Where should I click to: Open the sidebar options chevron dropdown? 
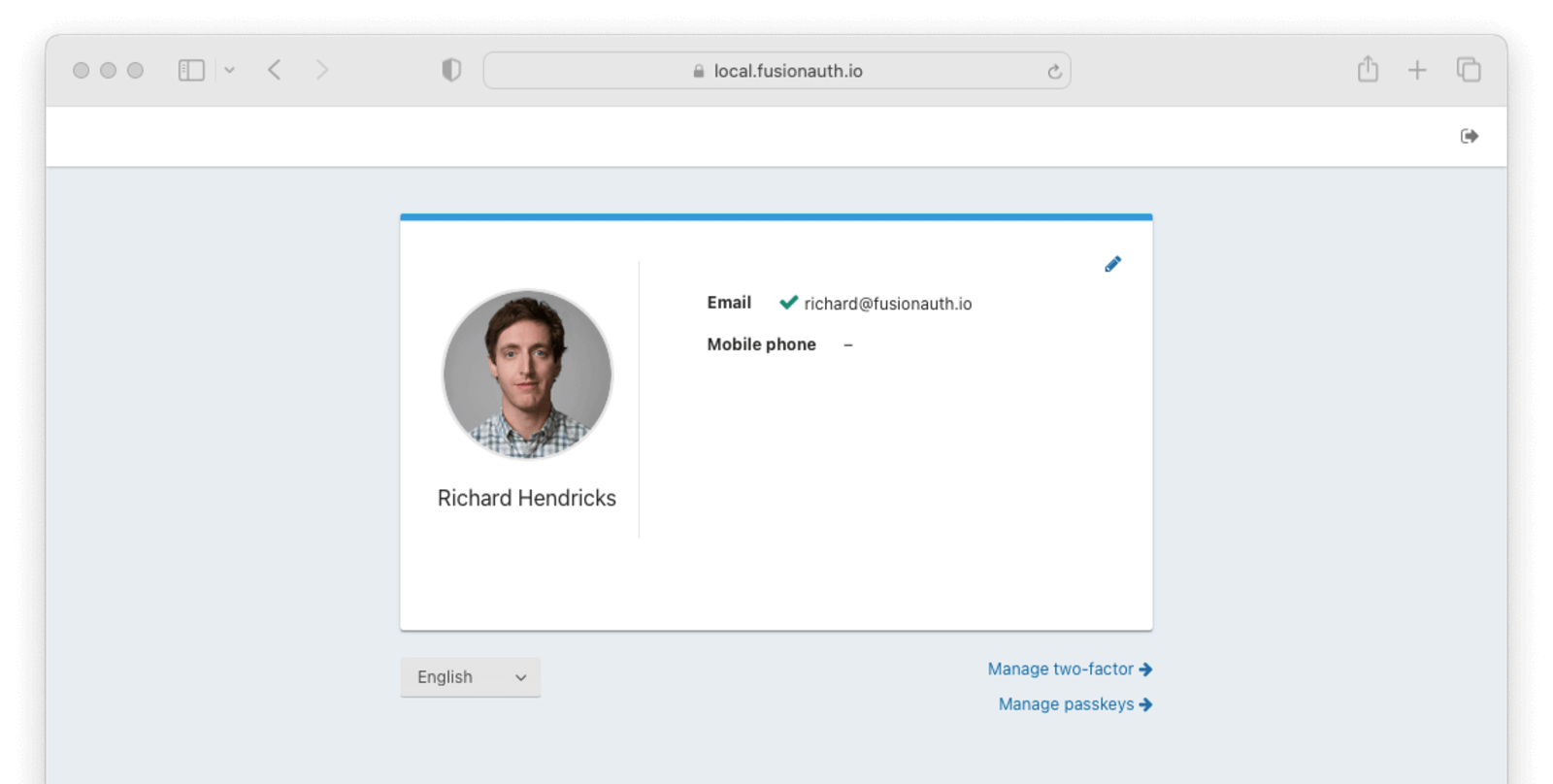(229, 70)
